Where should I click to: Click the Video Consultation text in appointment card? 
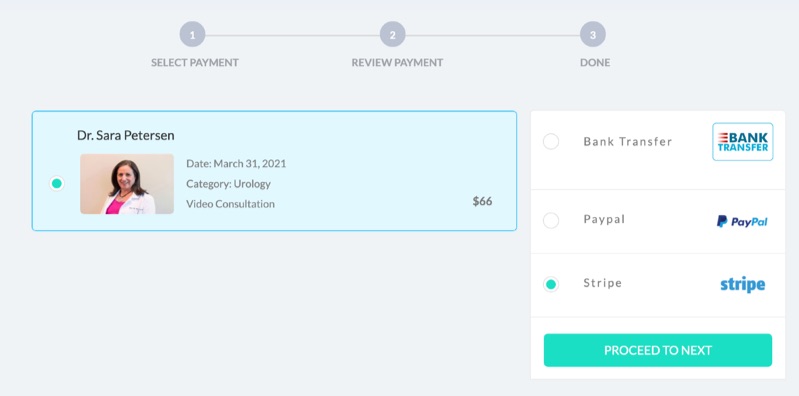tap(230, 204)
